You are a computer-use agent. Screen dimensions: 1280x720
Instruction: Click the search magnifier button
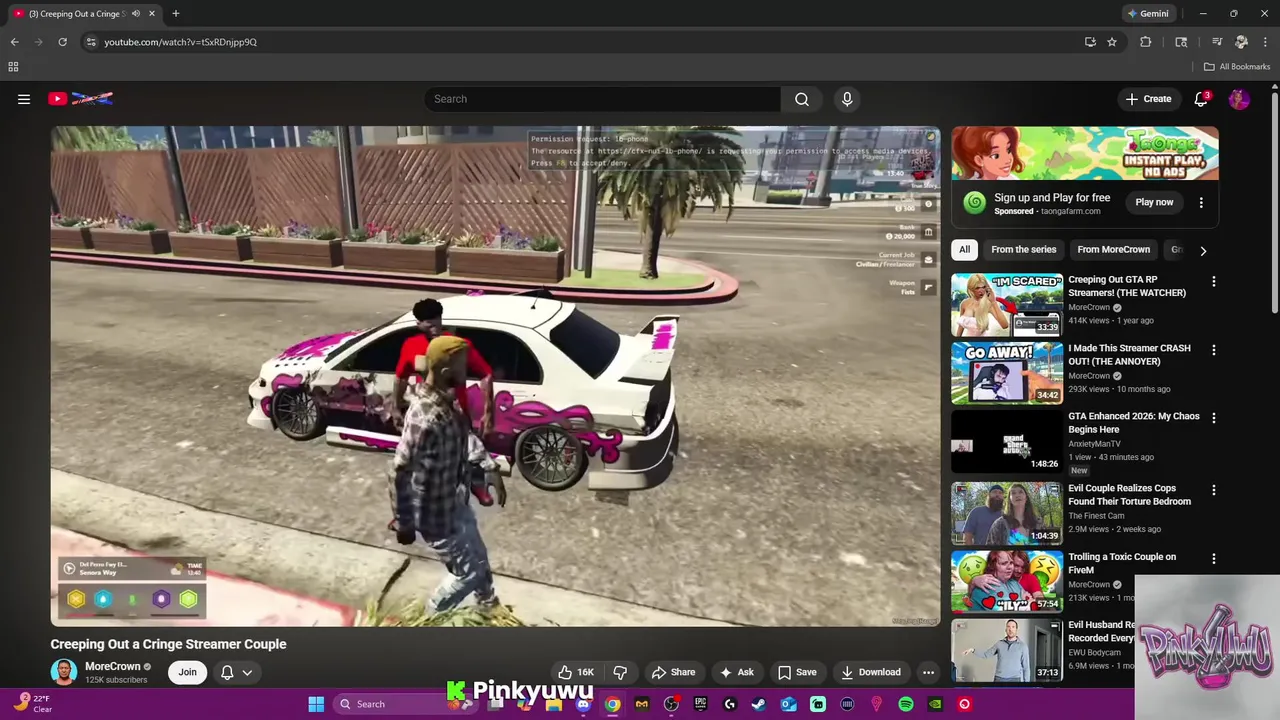(802, 99)
